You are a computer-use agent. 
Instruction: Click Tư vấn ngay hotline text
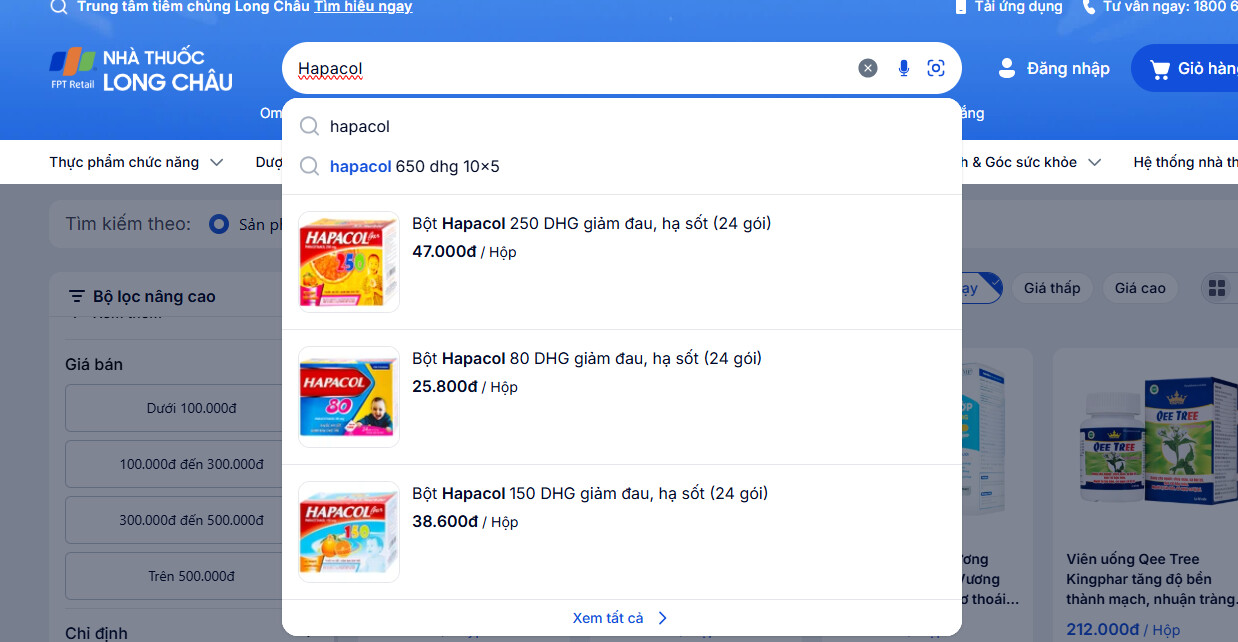point(1170,7)
